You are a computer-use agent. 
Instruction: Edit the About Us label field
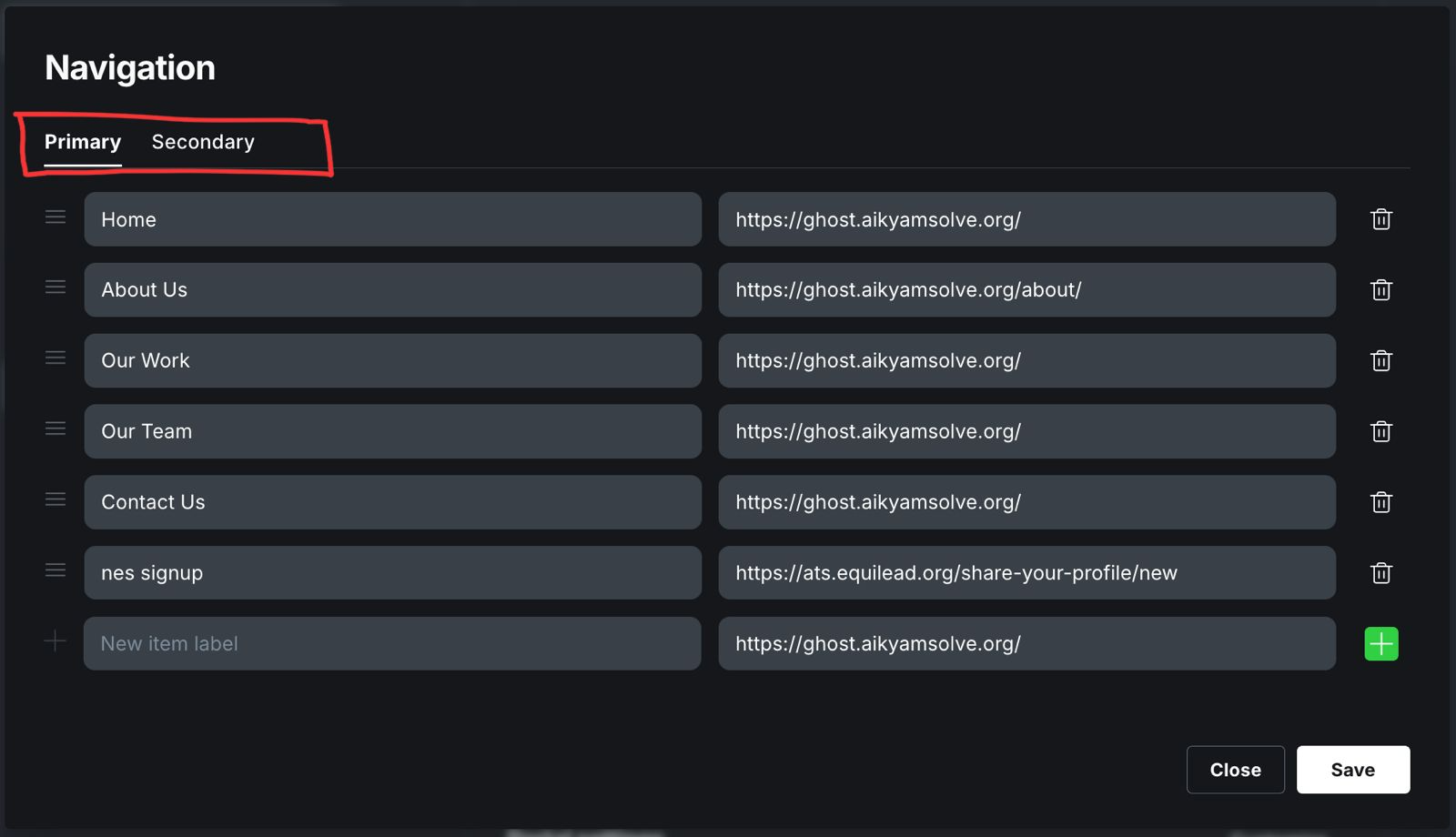392,290
